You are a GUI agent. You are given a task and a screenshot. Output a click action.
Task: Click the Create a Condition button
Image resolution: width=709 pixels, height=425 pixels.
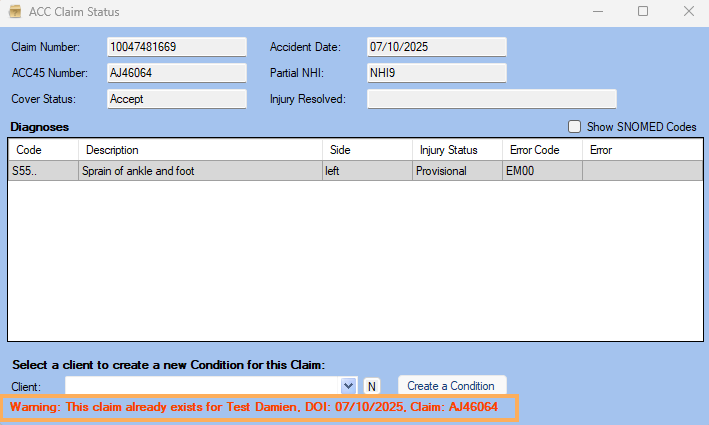tap(451, 386)
